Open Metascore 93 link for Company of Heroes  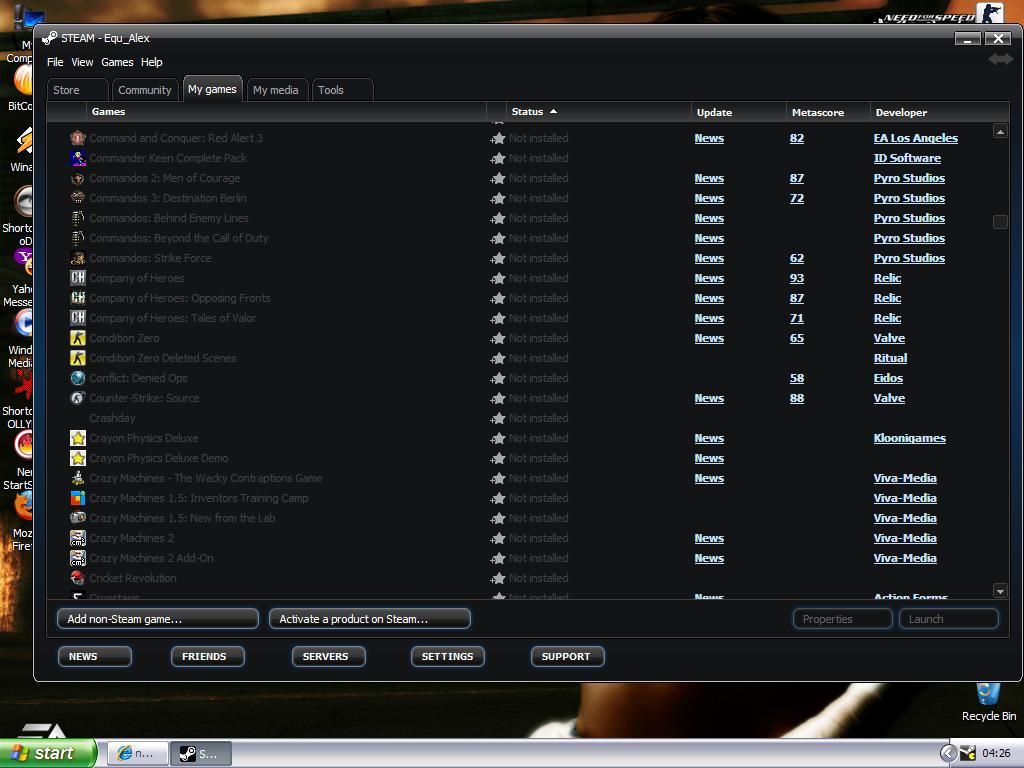coord(797,278)
